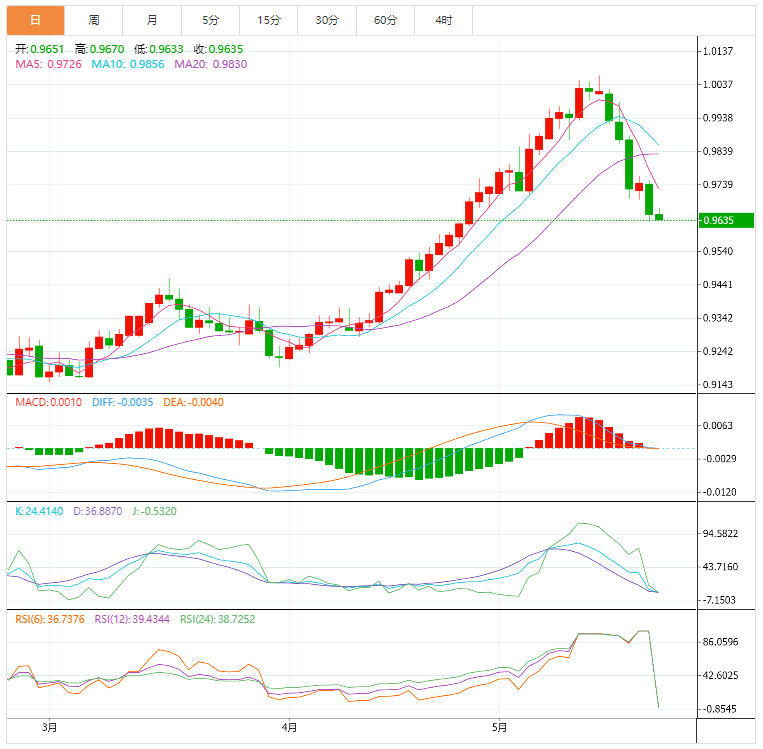Image resolution: width=763 pixels, height=749 pixels.
Task: Click the 43.7160 KDJ axis label
Action: (x=721, y=567)
